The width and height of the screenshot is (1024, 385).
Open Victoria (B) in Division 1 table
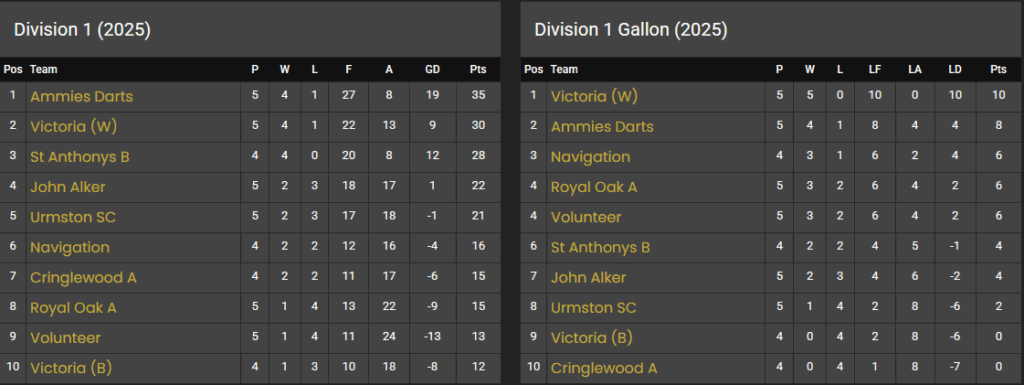pos(71,368)
